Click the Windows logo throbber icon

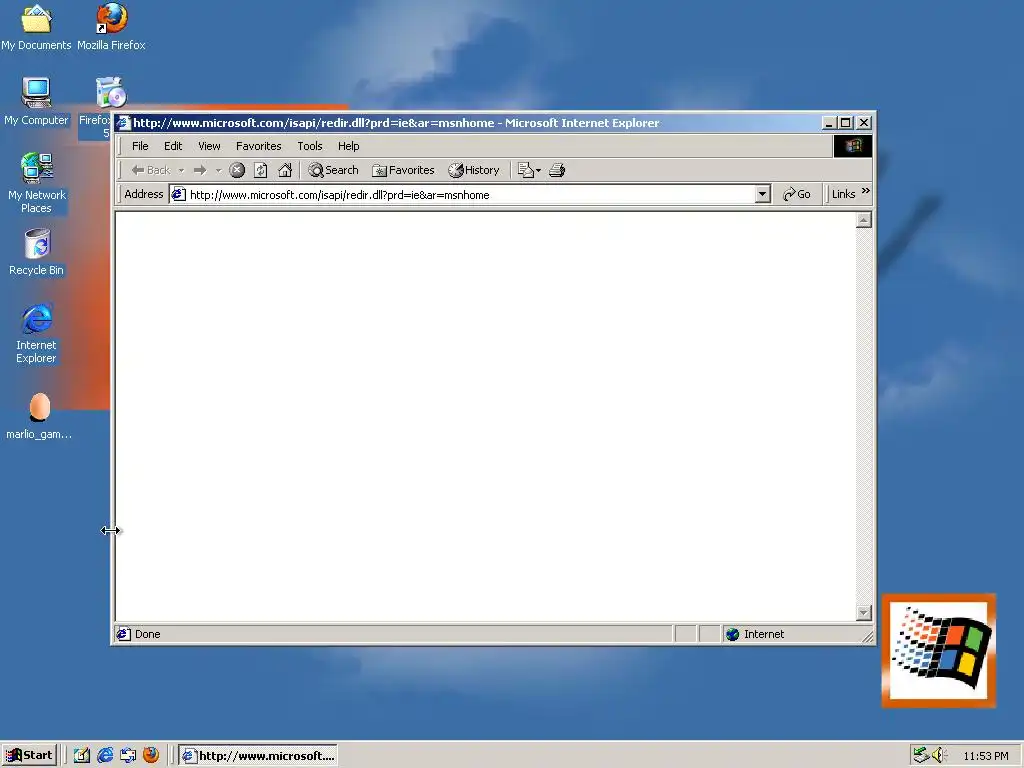(x=852, y=146)
